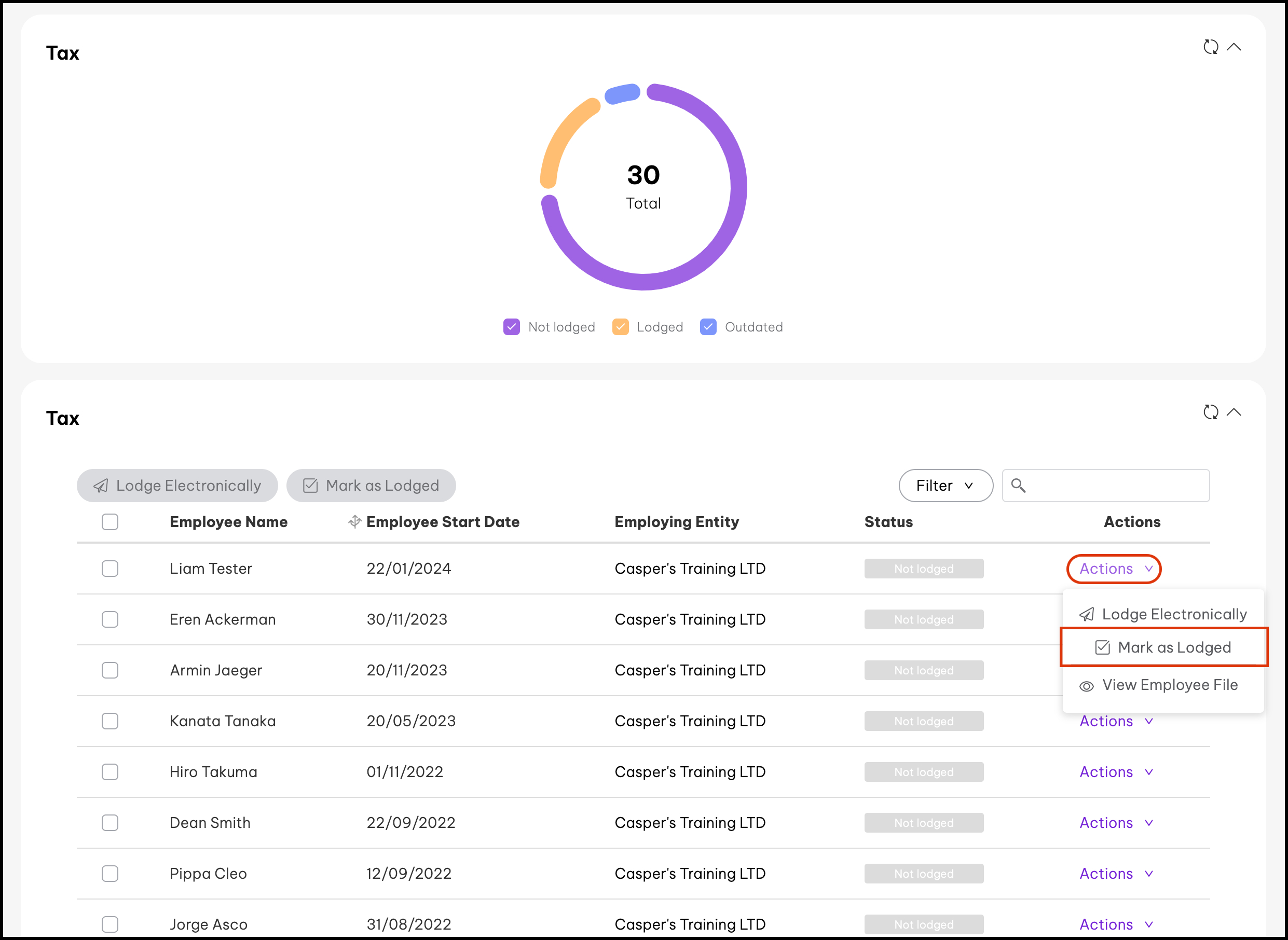Collapse the top Tax chart panel
The image size is (1288, 940).
[1234, 47]
